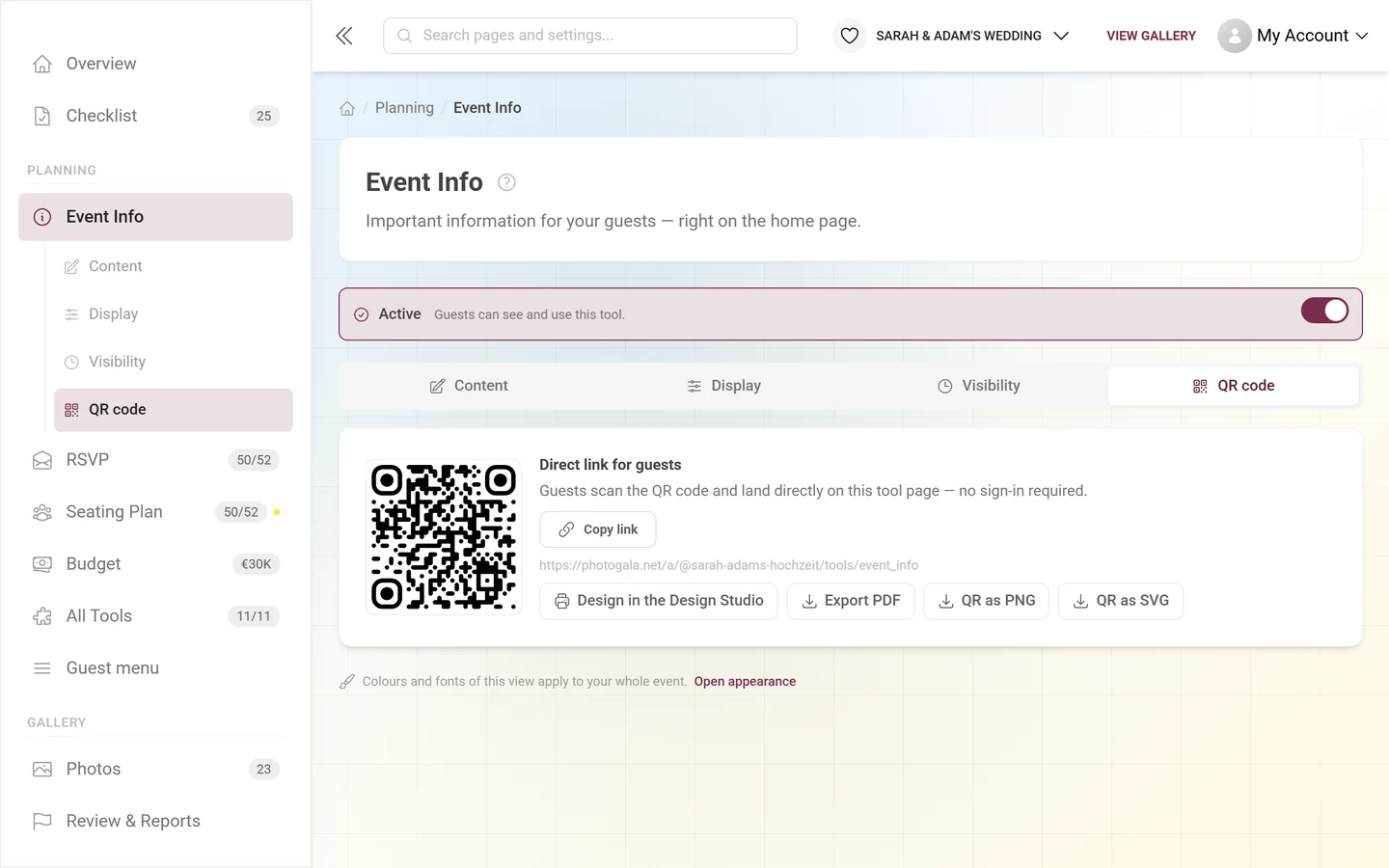Switch to the Display tab

coord(723,386)
